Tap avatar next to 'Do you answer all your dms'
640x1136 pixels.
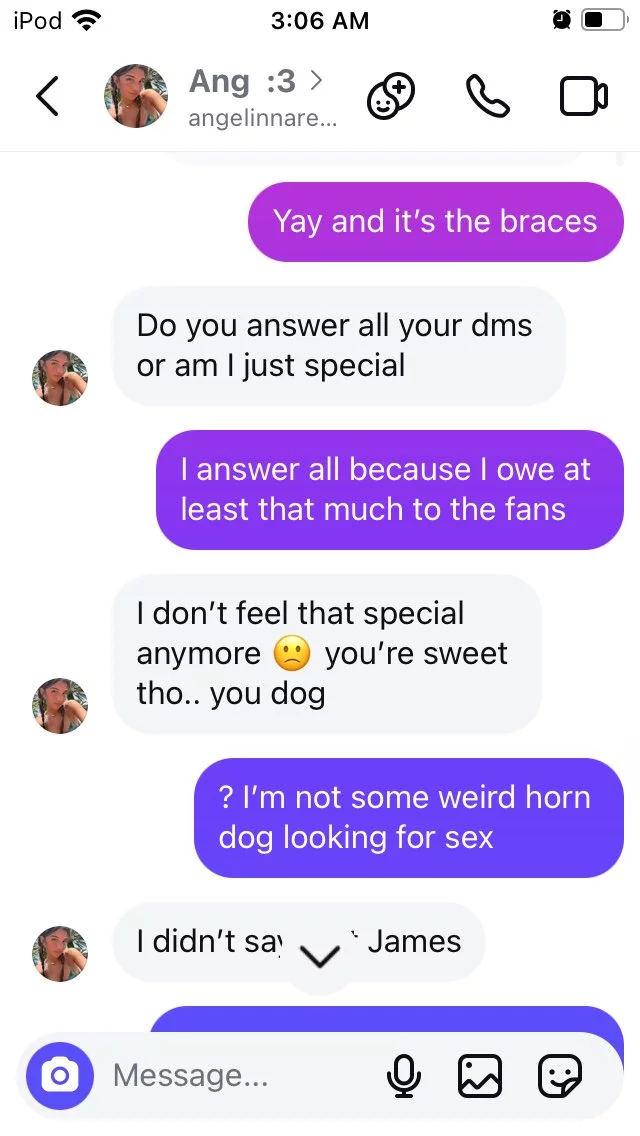tap(60, 377)
